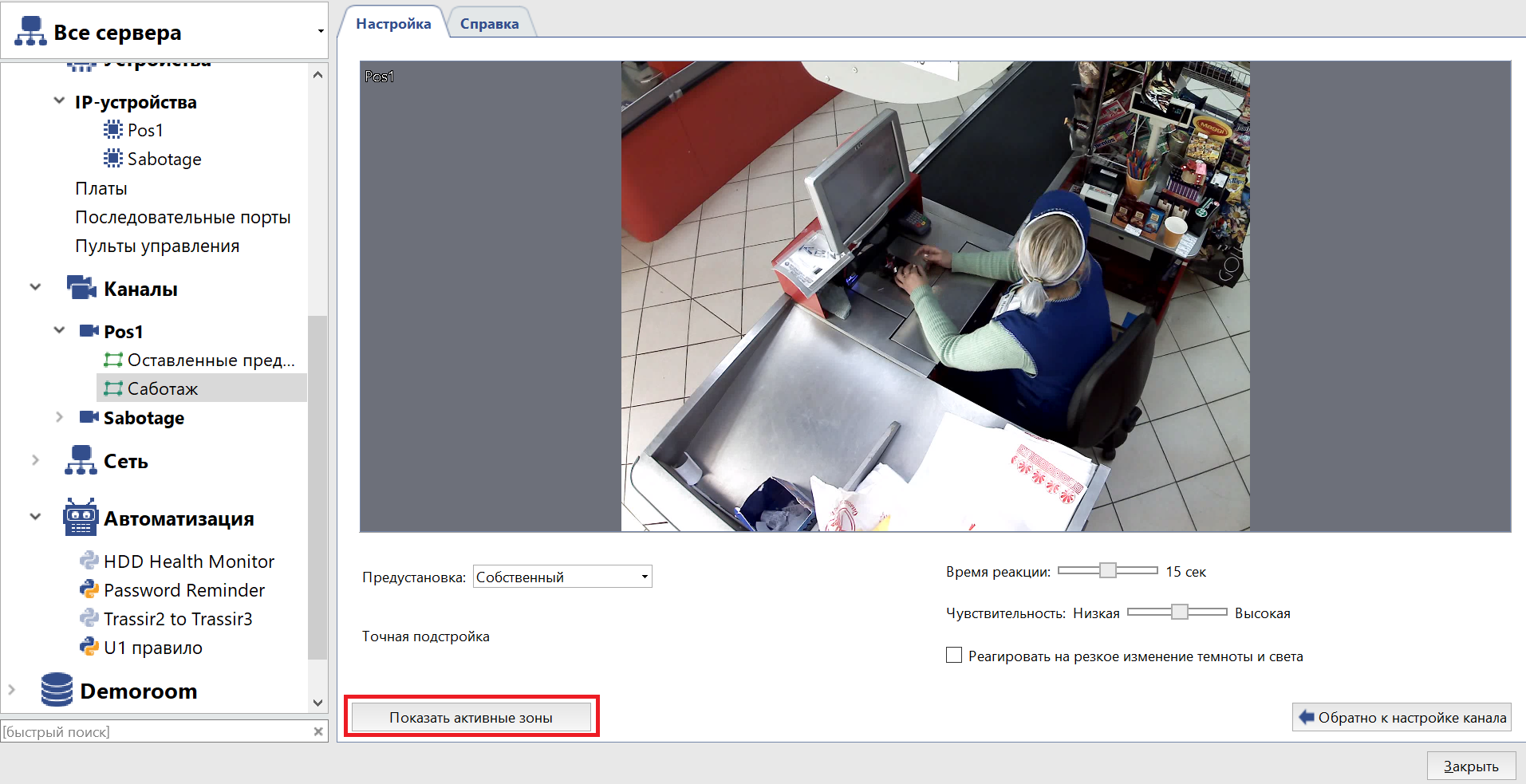
Task: Click the quick search input field
Action: click(156, 731)
